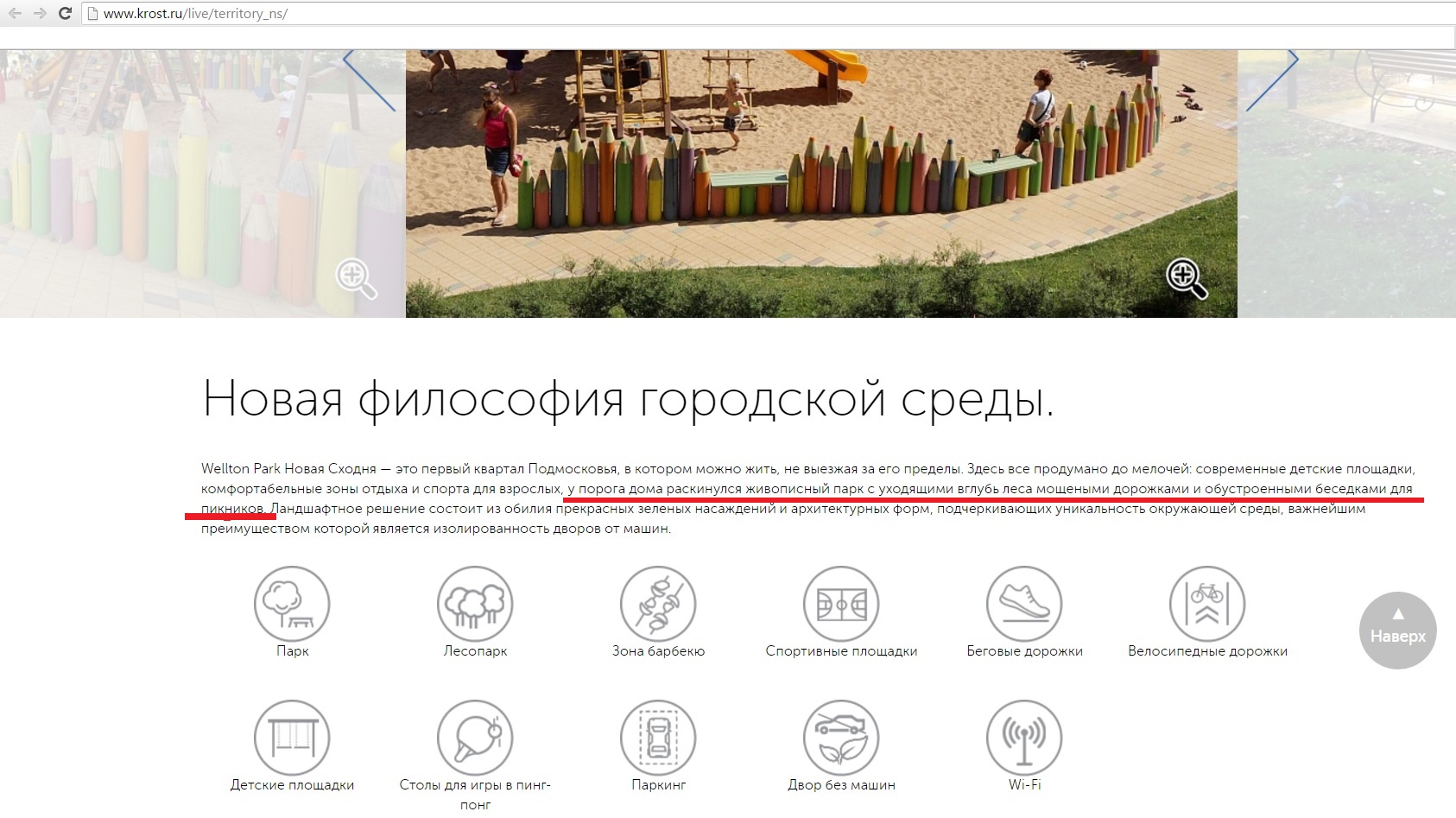The image size is (1456, 818).
Task: Open the Спортивные площадки court icon
Action: tap(841, 604)
